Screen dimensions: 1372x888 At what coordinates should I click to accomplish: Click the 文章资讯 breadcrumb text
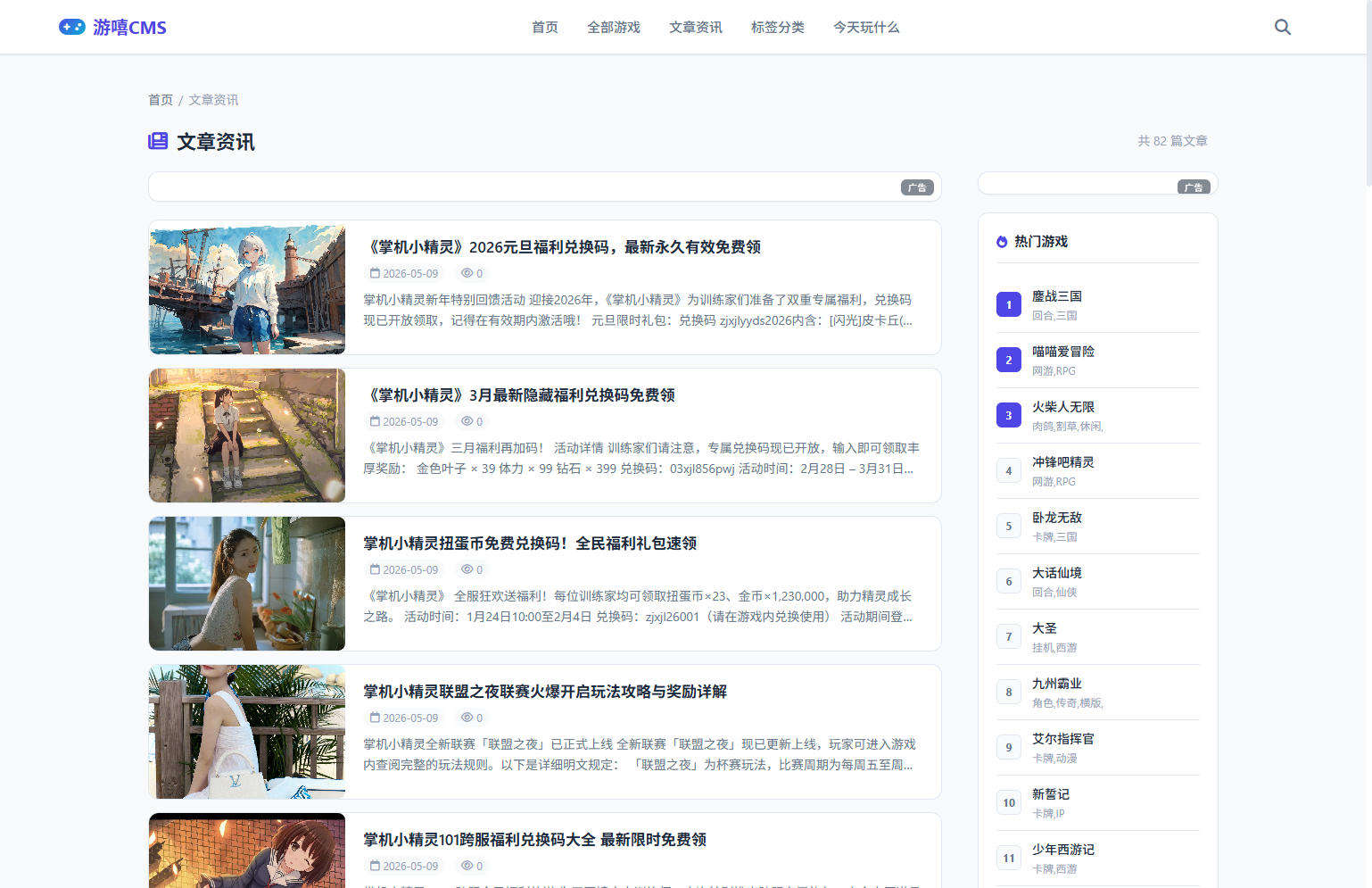(213, 100)
